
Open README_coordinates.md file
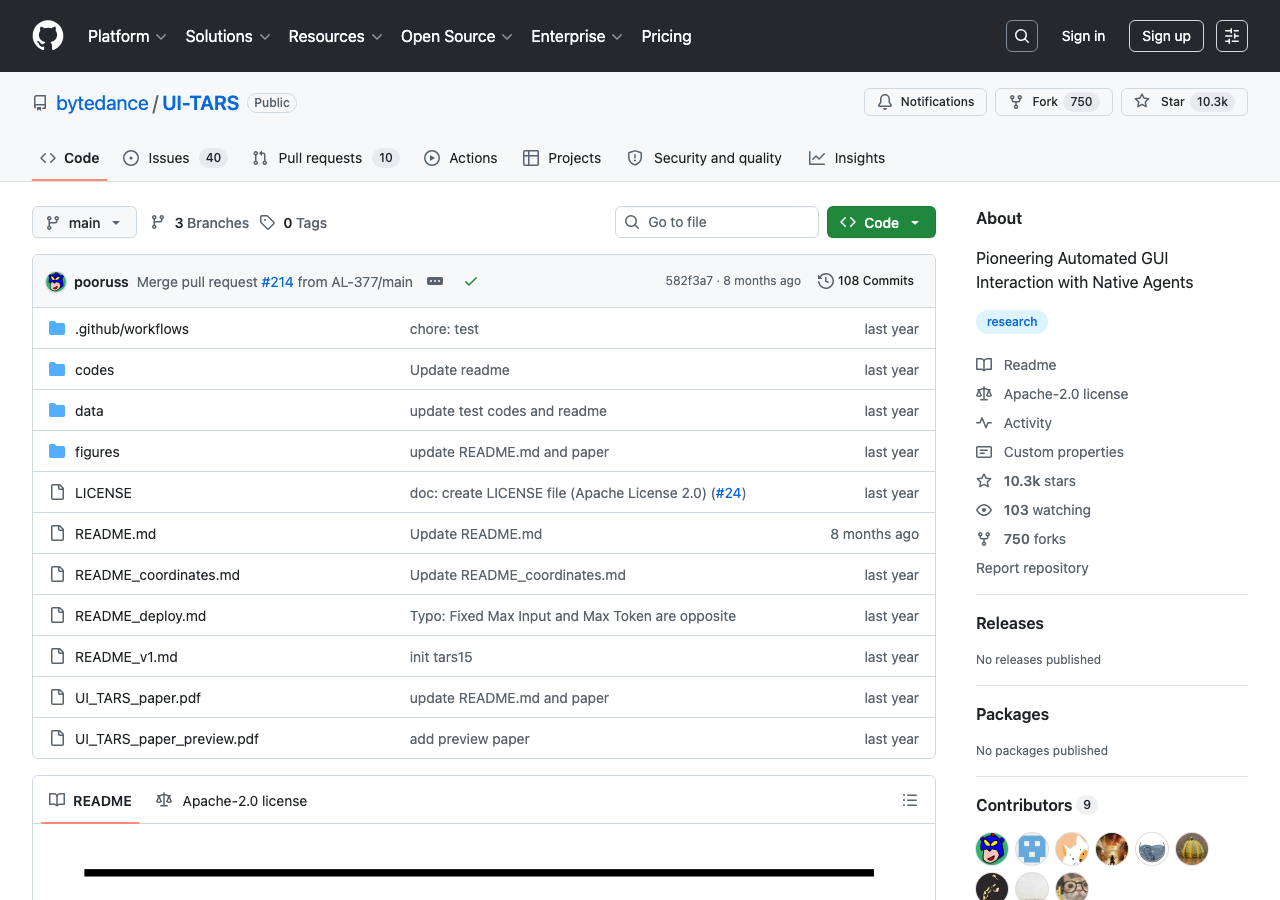tap(157, 575)
